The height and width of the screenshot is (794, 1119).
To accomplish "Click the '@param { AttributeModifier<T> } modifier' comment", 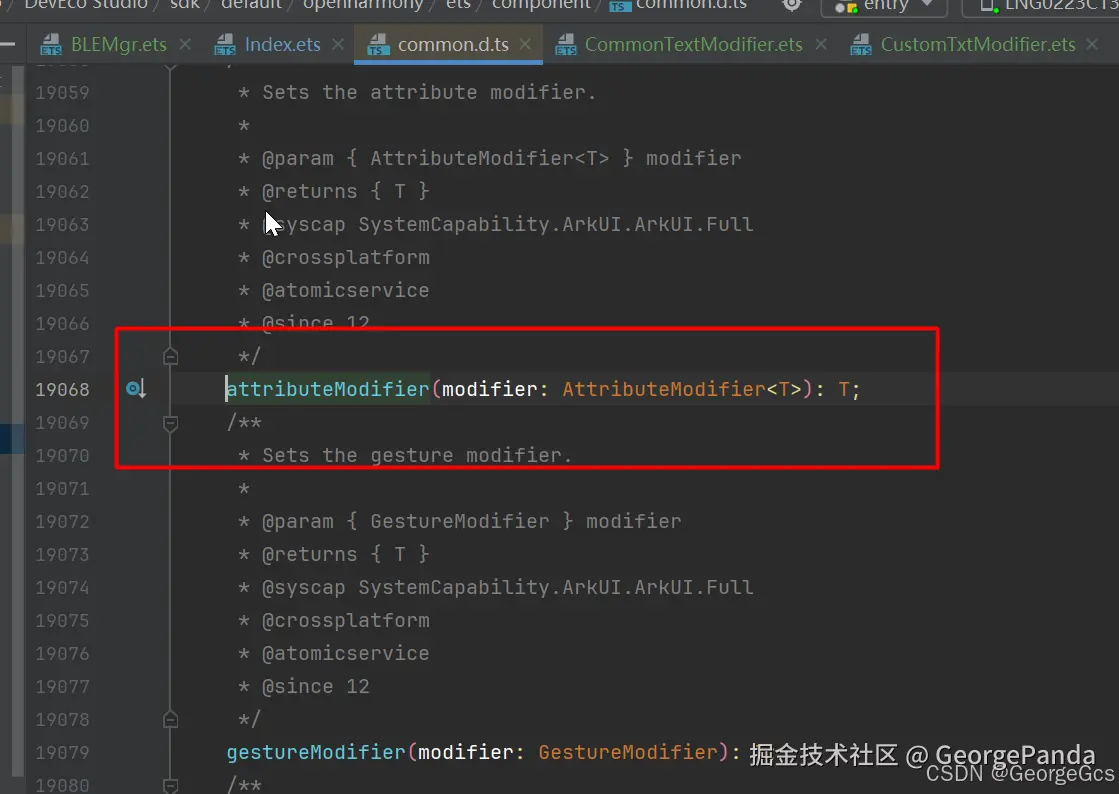I will pyautogui.click(x=502, y=158).
